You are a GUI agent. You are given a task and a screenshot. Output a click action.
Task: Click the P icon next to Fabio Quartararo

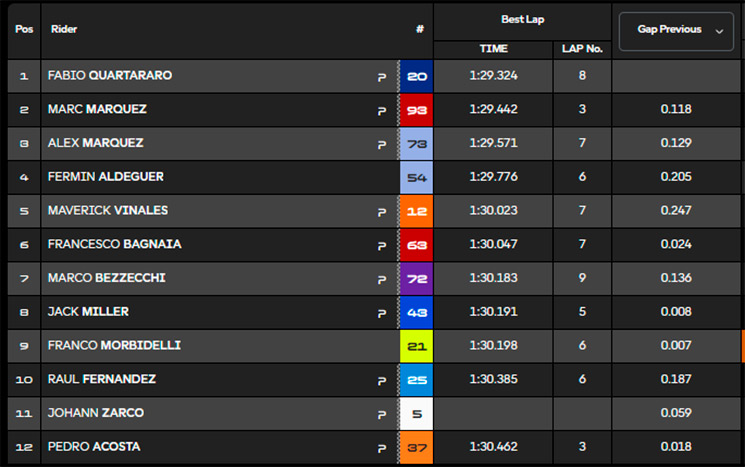pyautogui.click(x=382, y=77)
